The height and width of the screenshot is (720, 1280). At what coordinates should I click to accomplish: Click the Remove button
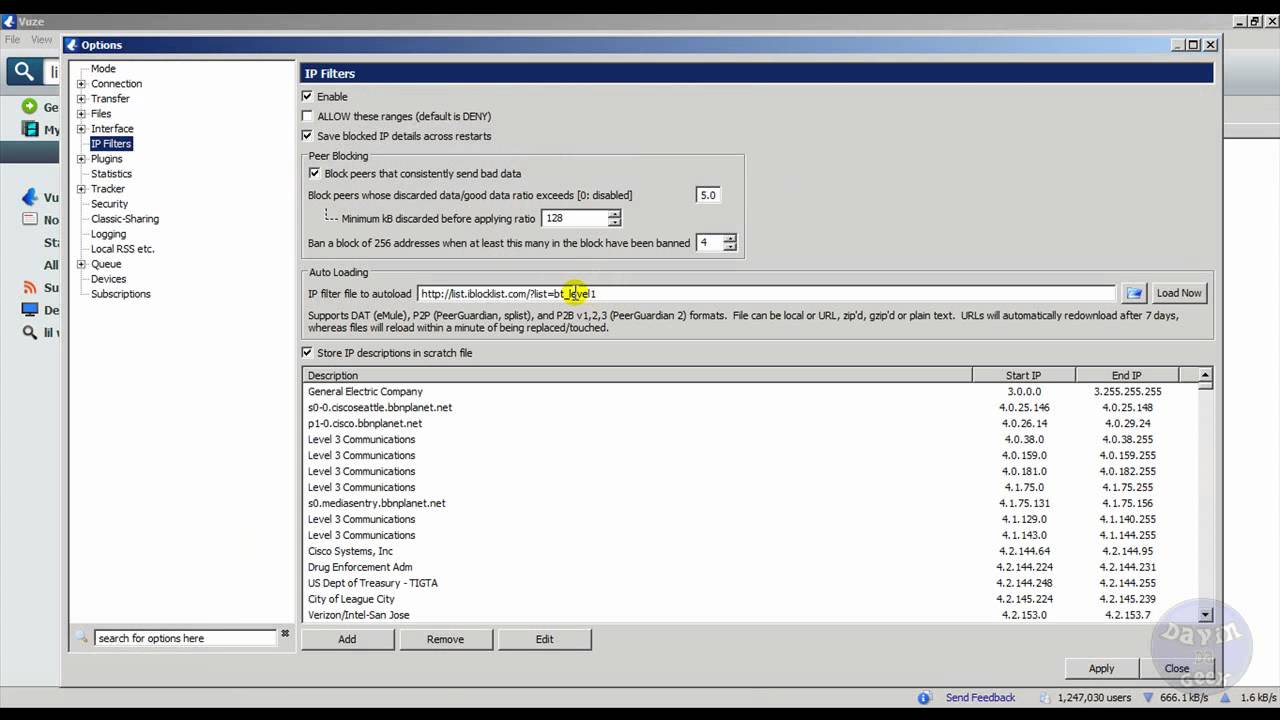point(445,639)
